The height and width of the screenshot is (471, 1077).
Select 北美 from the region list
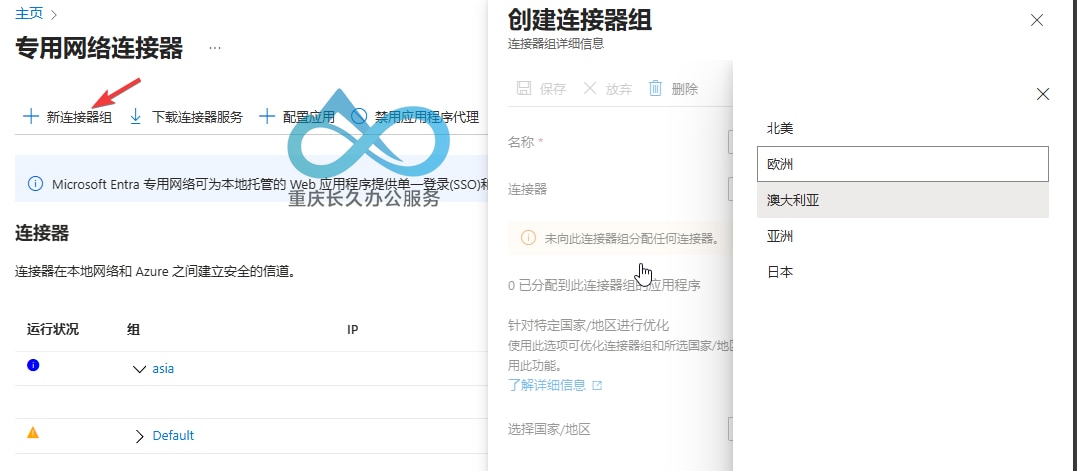[x=903, y=128]
